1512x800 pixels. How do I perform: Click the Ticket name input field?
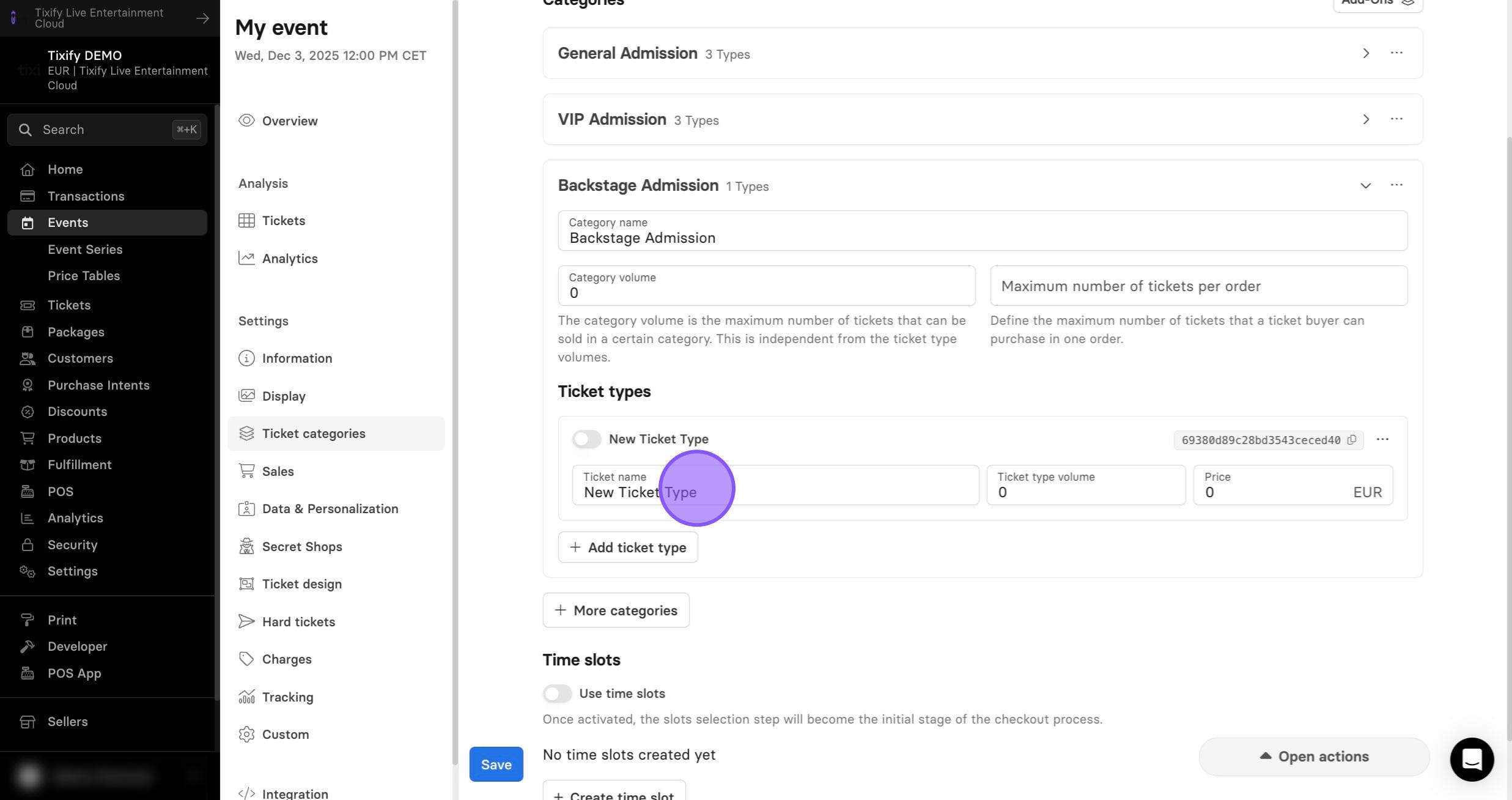[x=775, y=485]
